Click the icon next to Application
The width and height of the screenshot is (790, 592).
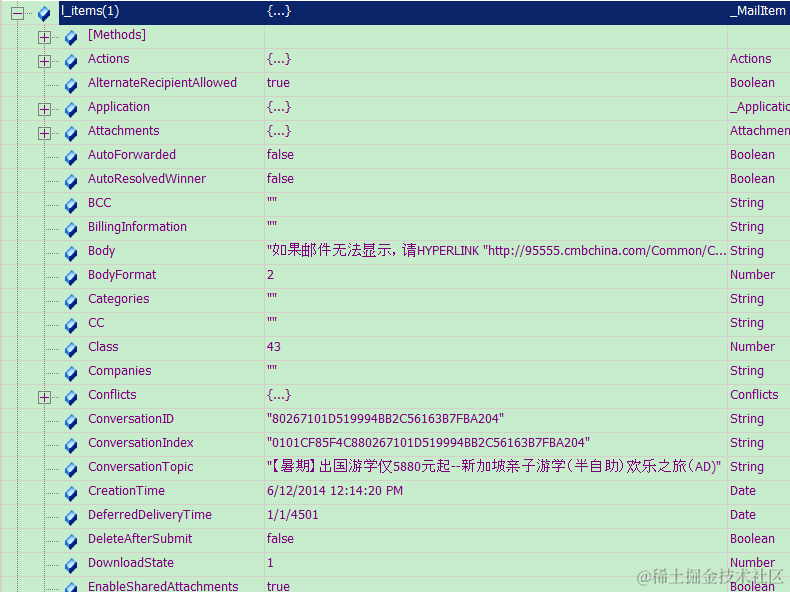click(71, 109)
